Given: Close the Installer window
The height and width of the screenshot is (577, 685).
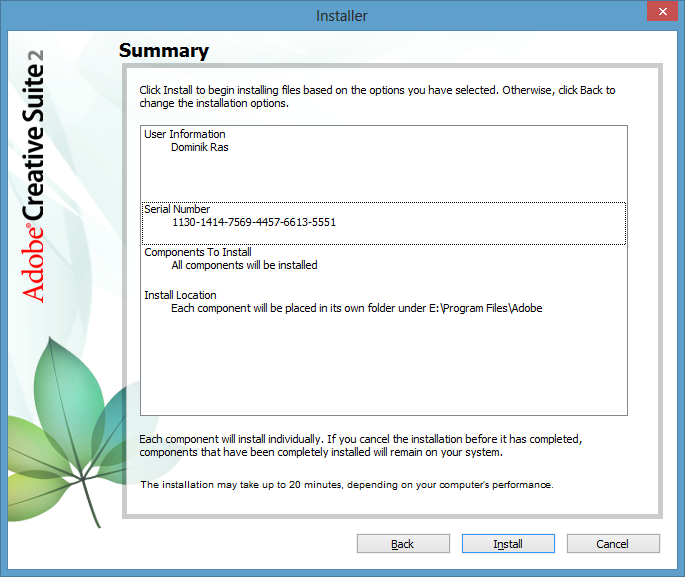Looking at the screenshot, I should click(662, 11).
